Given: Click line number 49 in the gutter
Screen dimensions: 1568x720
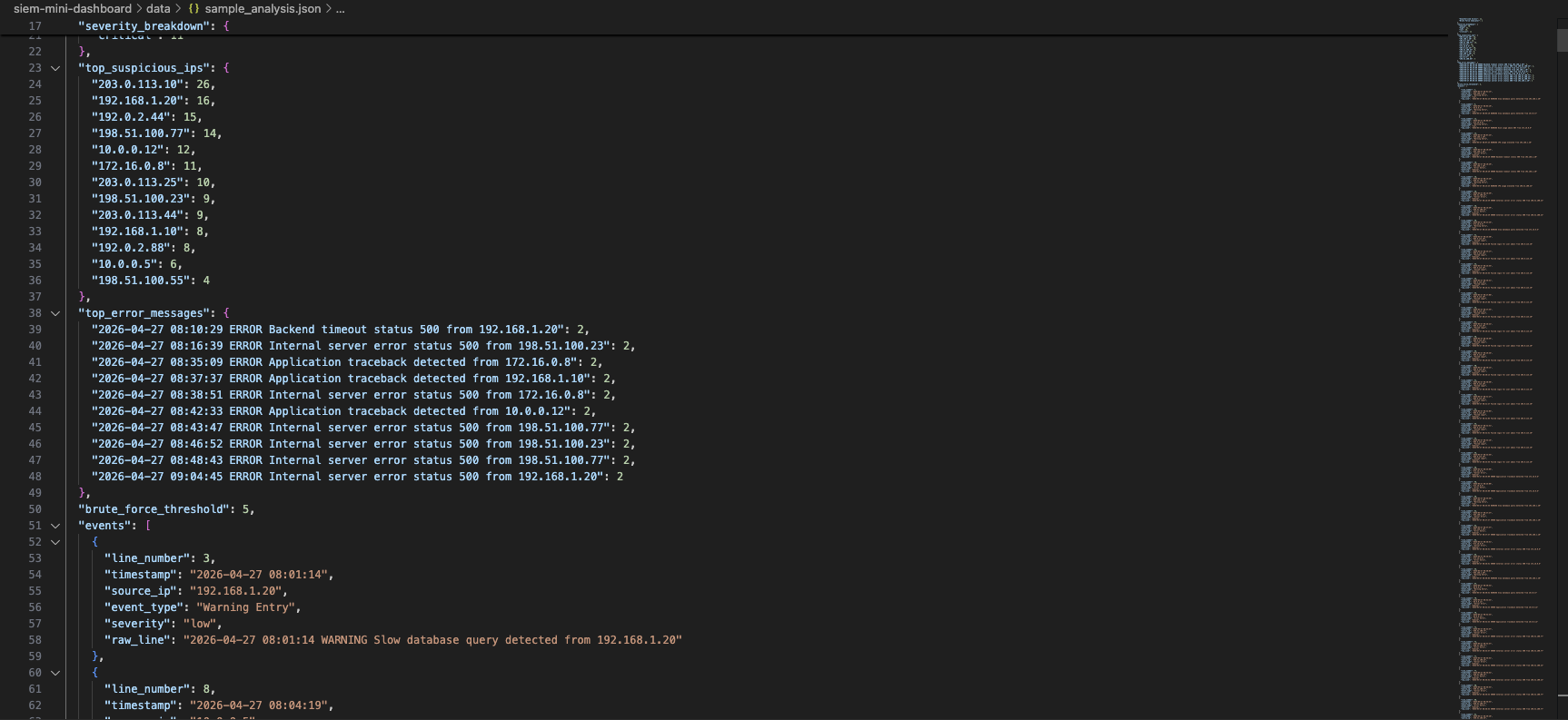Looking at the screenshot, I should tap(35, 493).
